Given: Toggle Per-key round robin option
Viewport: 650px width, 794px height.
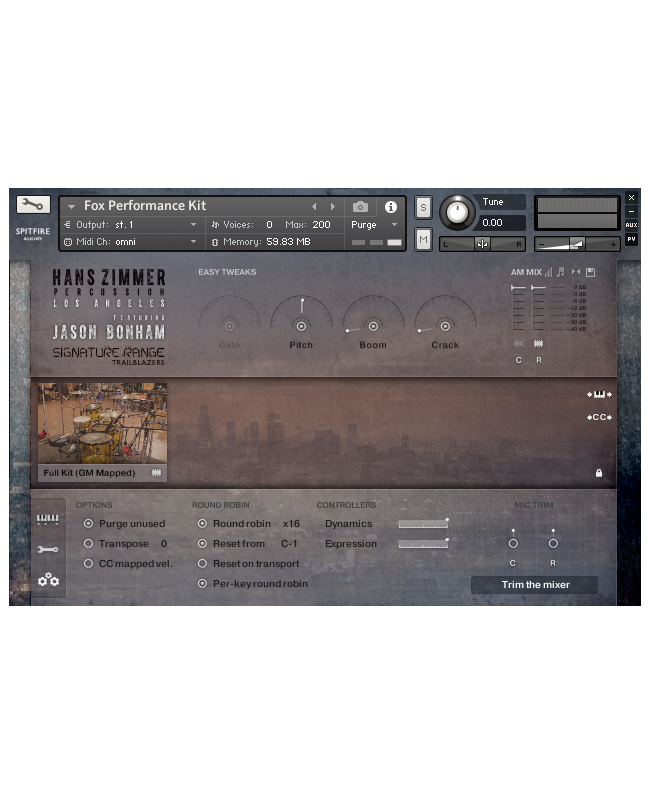Looking at the screenshot, I should [x=202, y=583].
